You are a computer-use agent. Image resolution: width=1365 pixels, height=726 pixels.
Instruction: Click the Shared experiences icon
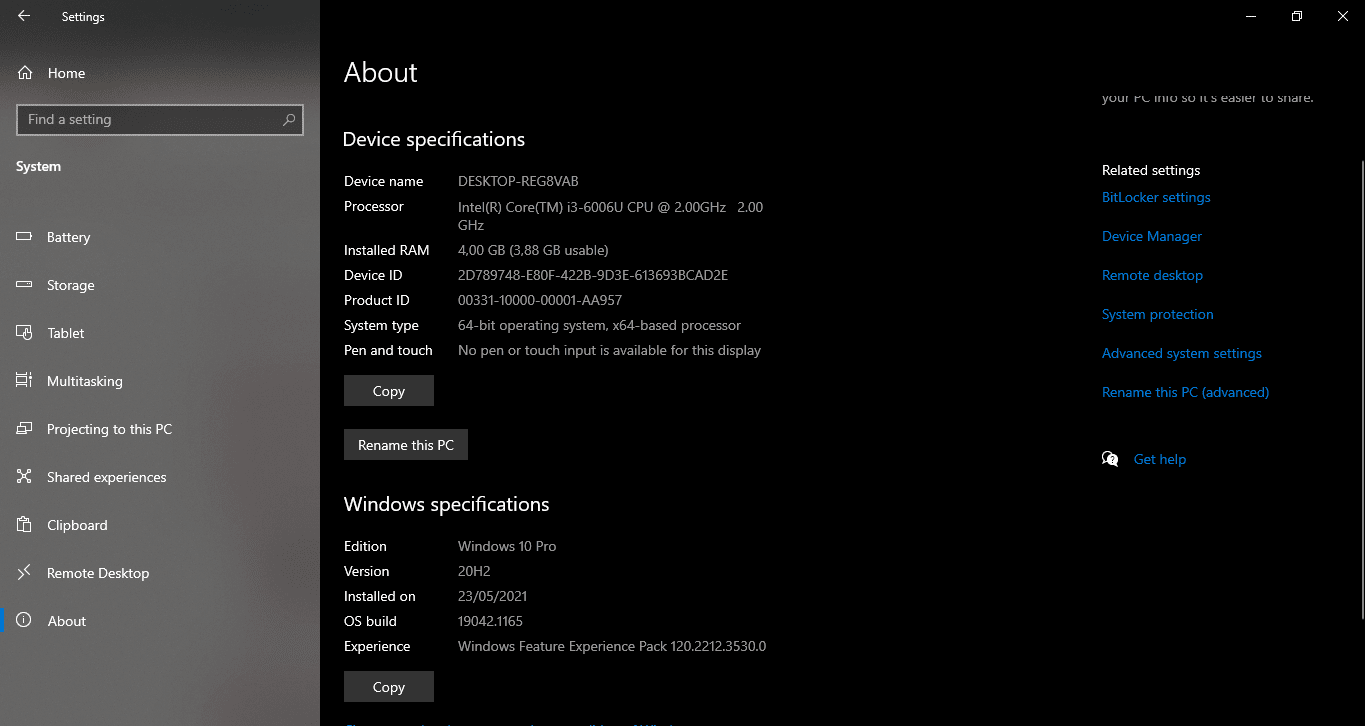tap(25, 477)
